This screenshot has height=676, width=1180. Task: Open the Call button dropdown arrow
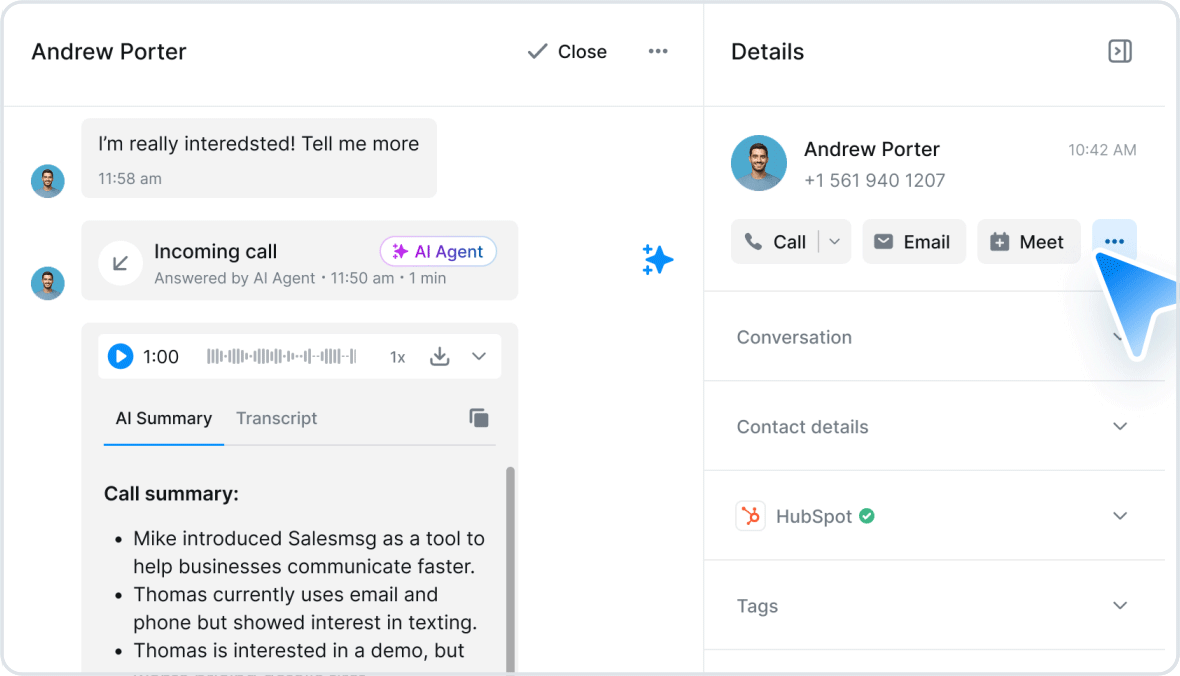coord(835,242)
